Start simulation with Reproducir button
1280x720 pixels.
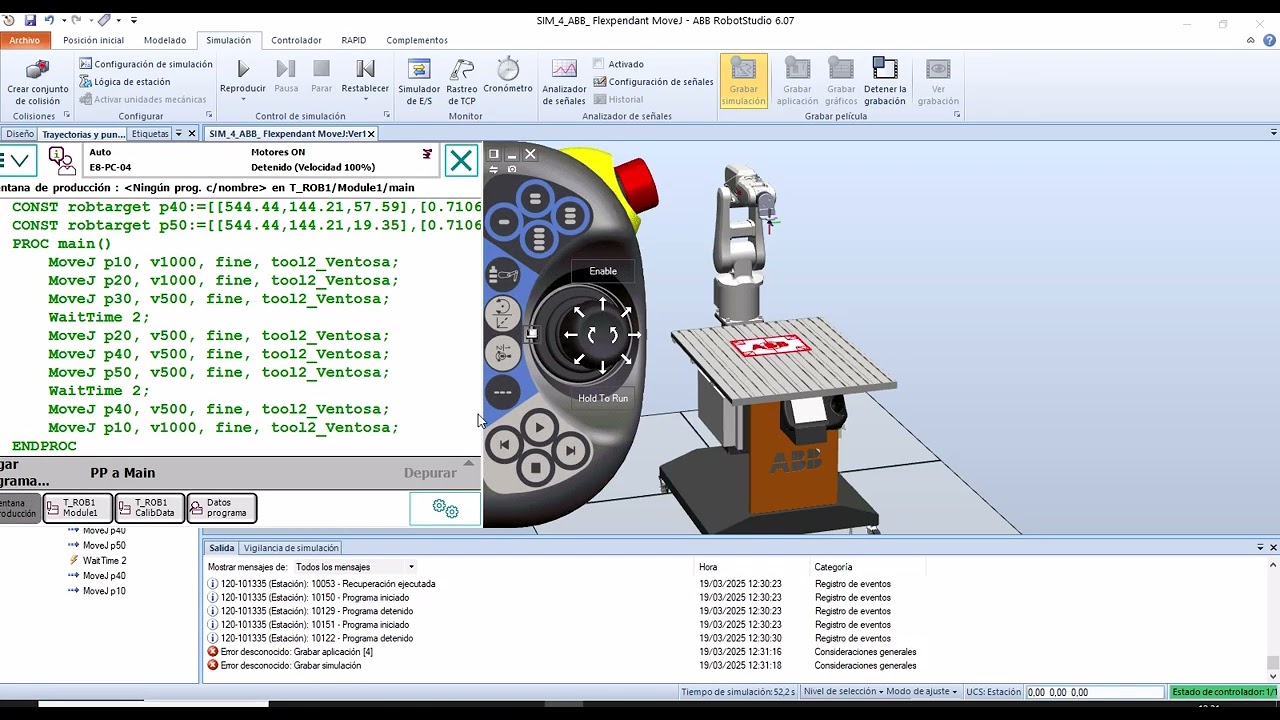tap(243, 78)
